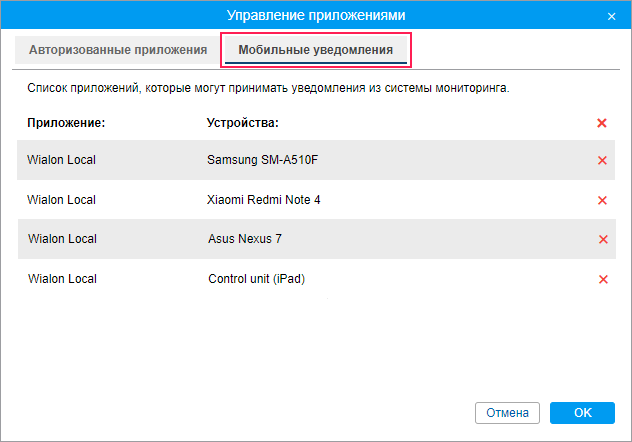
Task: Select Wialon Local in the Asus Nexus row
Action: coord(62,239)
